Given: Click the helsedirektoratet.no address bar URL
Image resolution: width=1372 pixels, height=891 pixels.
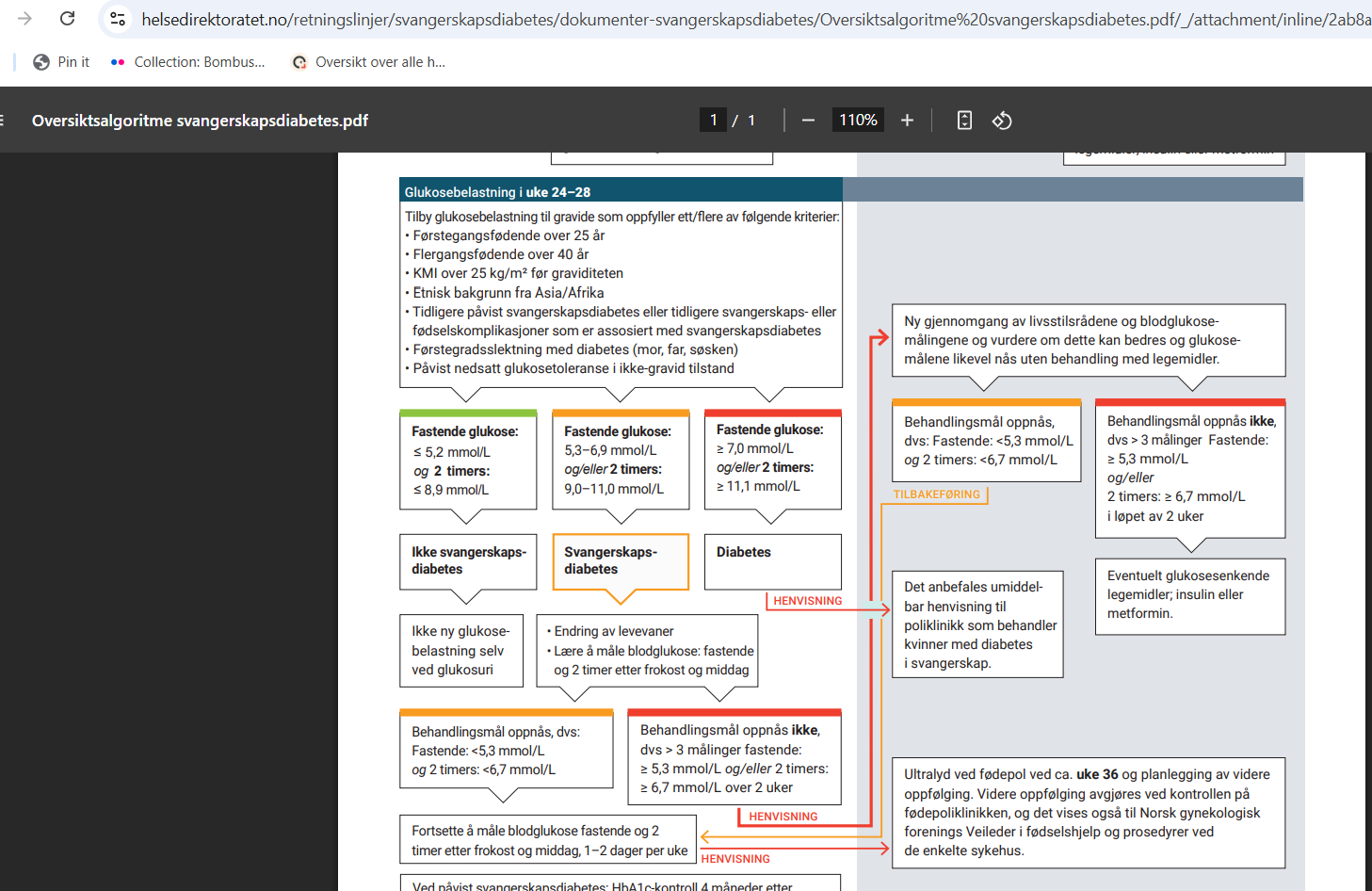Looking at the screenshot, I should (x=753, y=19).
